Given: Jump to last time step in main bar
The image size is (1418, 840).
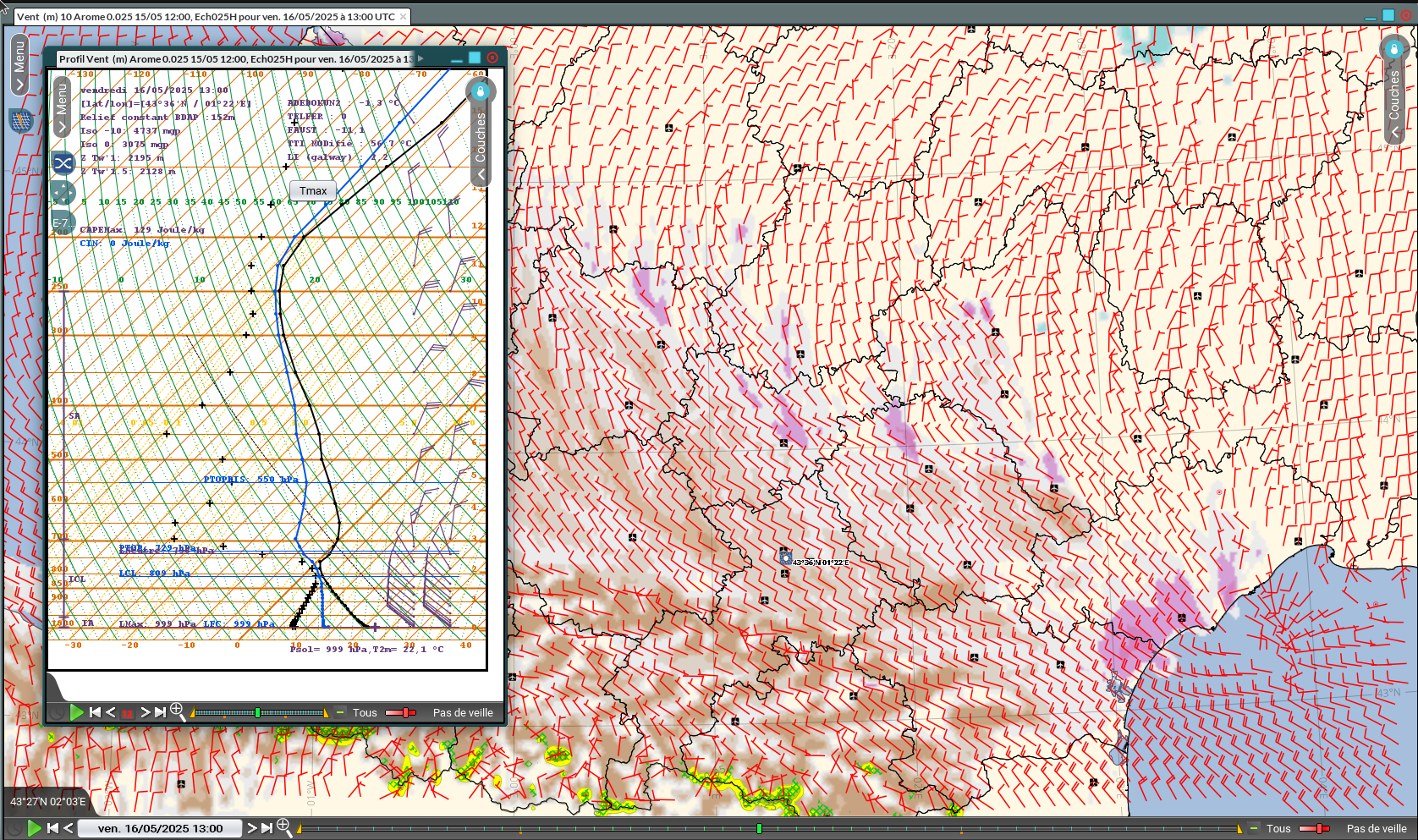Looking at the screenshot, I should [x=267, y=828].
